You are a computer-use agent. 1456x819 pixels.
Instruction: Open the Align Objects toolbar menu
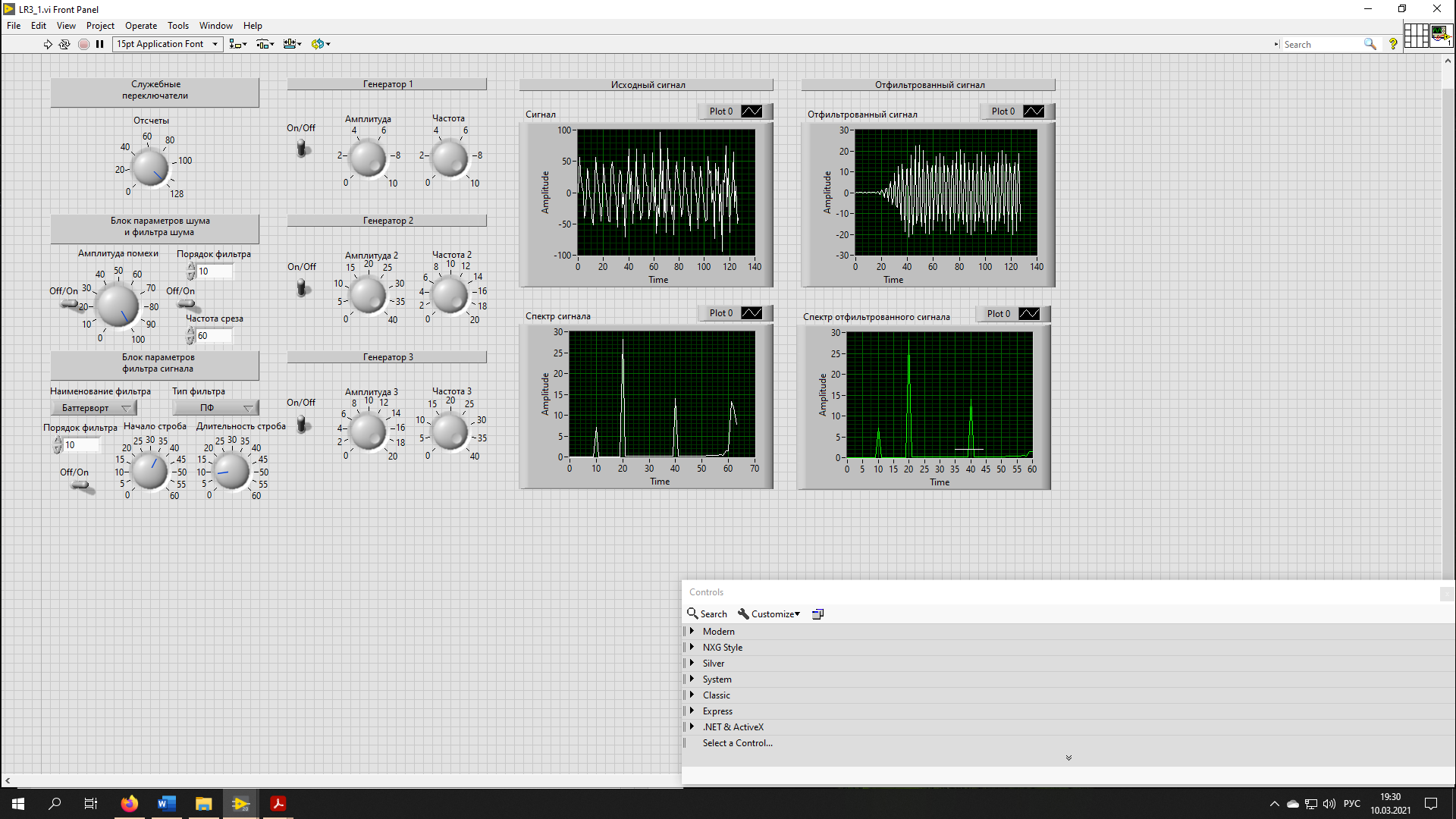238,44
